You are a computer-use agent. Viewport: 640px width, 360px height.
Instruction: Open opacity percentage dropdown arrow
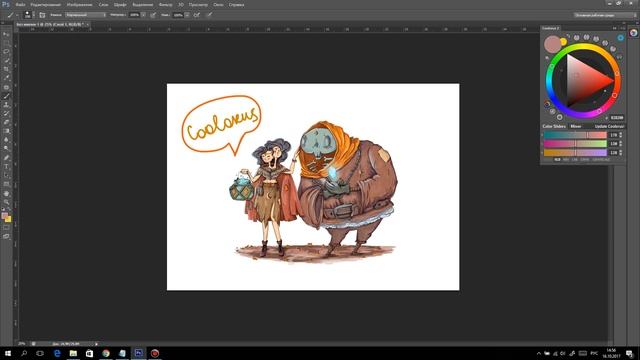(143, 15)
